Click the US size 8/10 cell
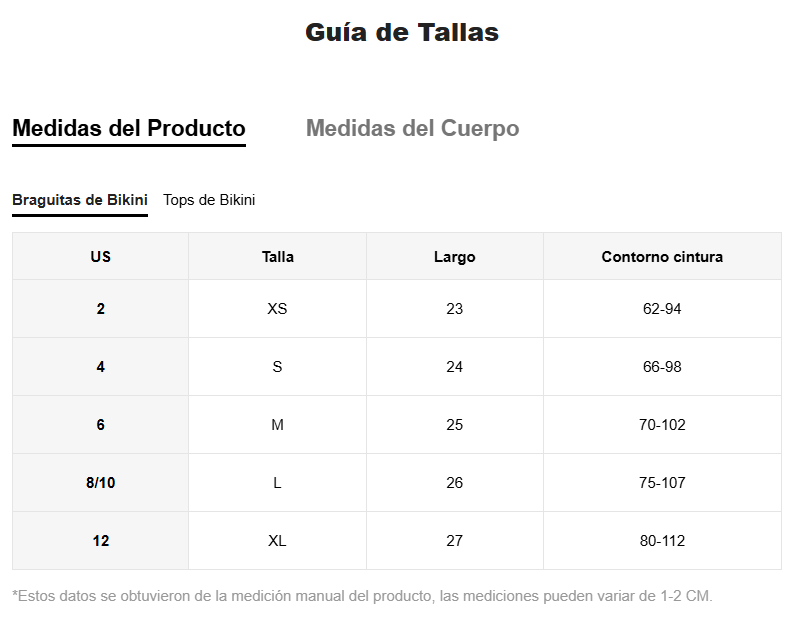Viewport: 793px width, 621px height. click(100, 483)
